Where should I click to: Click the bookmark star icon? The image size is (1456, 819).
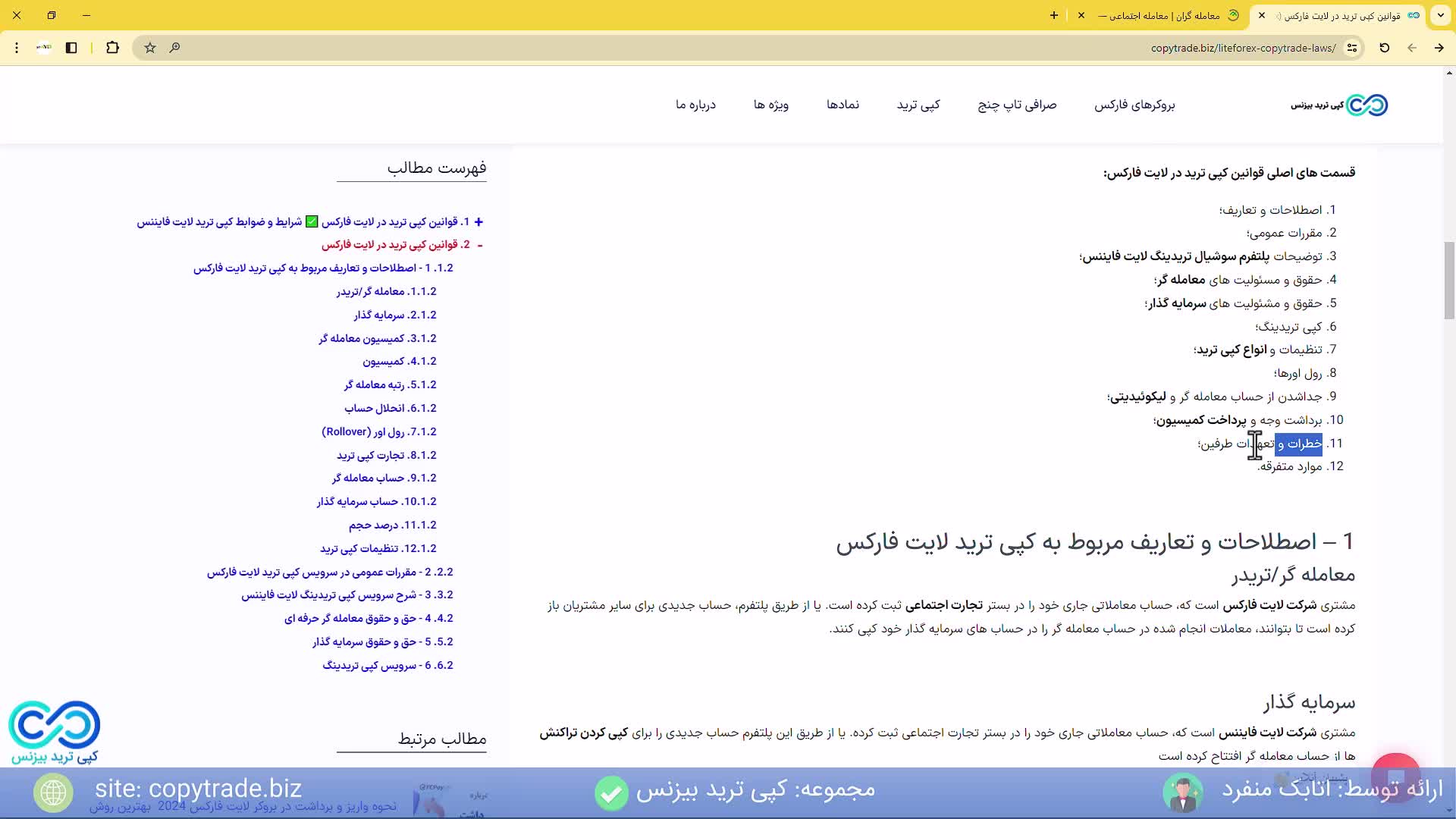tap(150, 48)
